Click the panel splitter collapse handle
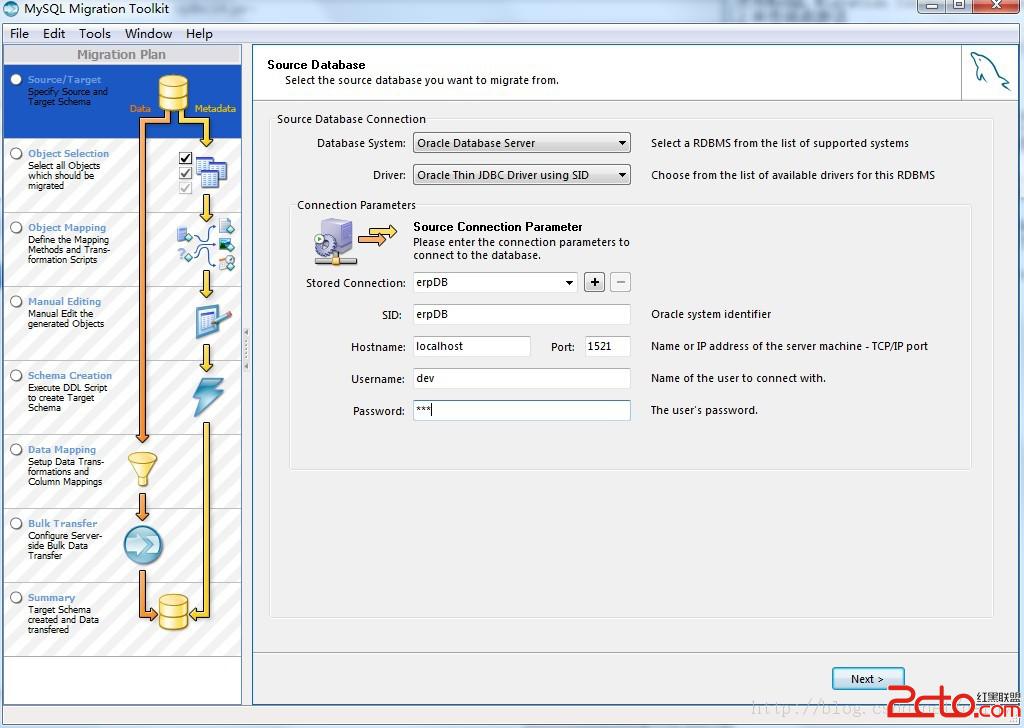 [246, 349]
